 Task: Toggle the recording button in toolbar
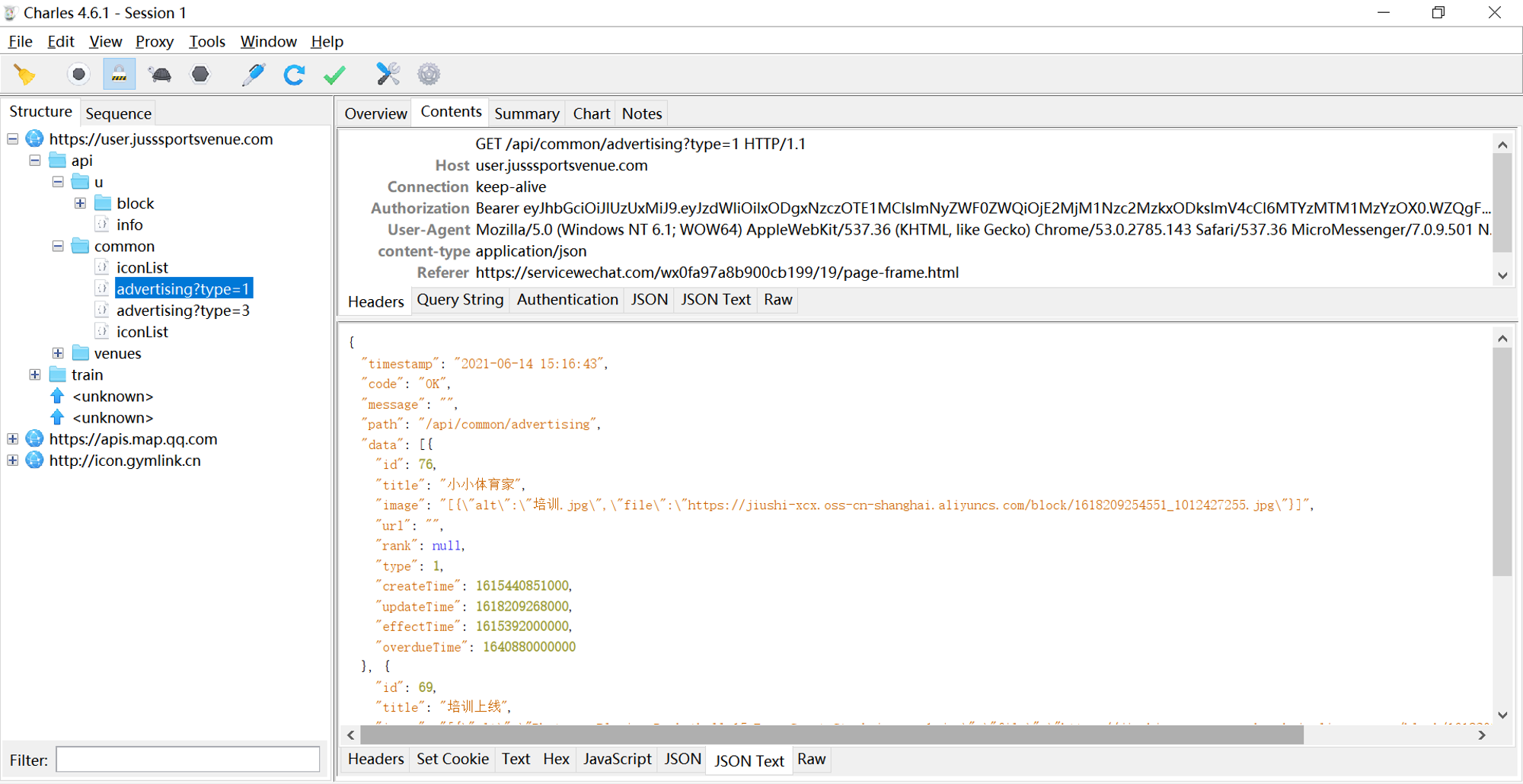(78, 75)
